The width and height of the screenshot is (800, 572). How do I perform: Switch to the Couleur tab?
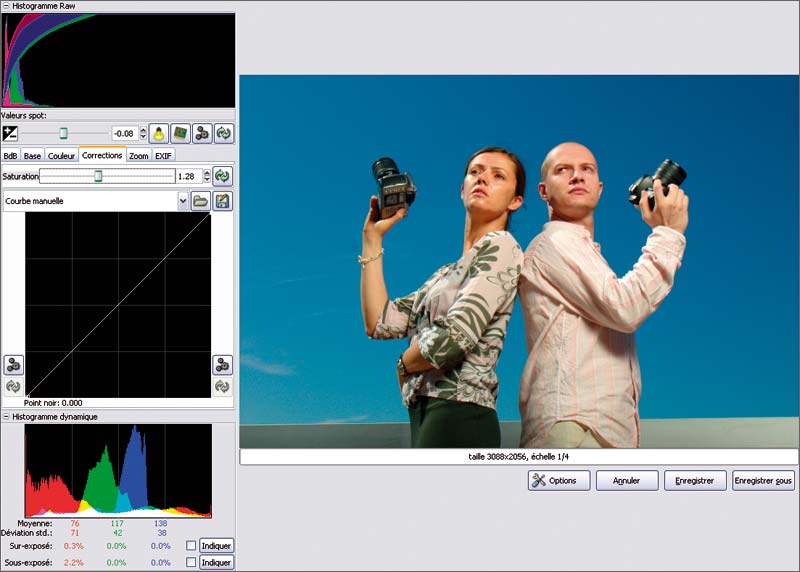coord(62,156)
